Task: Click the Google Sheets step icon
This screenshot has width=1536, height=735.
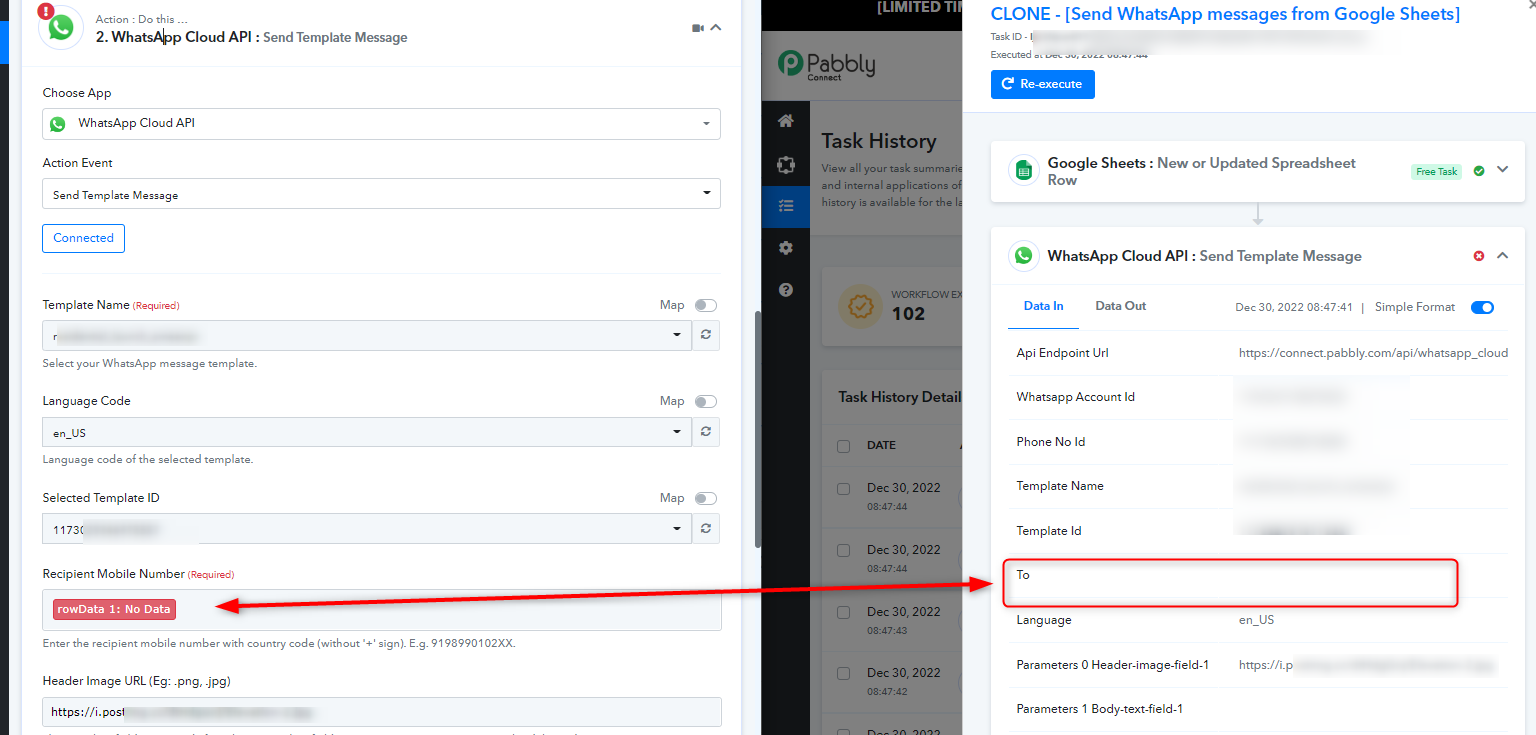Action: click(x=1023, y=171)
